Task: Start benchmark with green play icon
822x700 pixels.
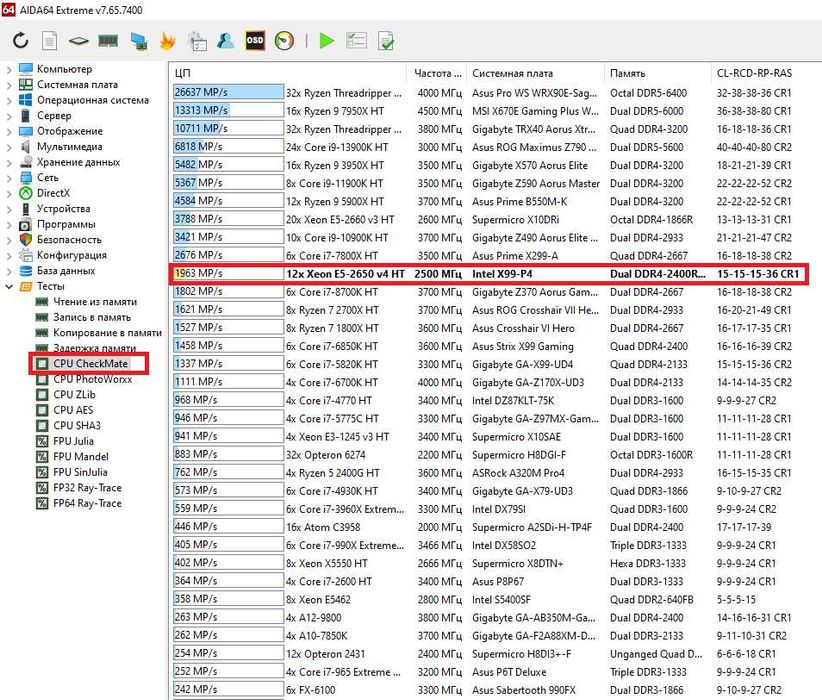Action: click(327, 40)
